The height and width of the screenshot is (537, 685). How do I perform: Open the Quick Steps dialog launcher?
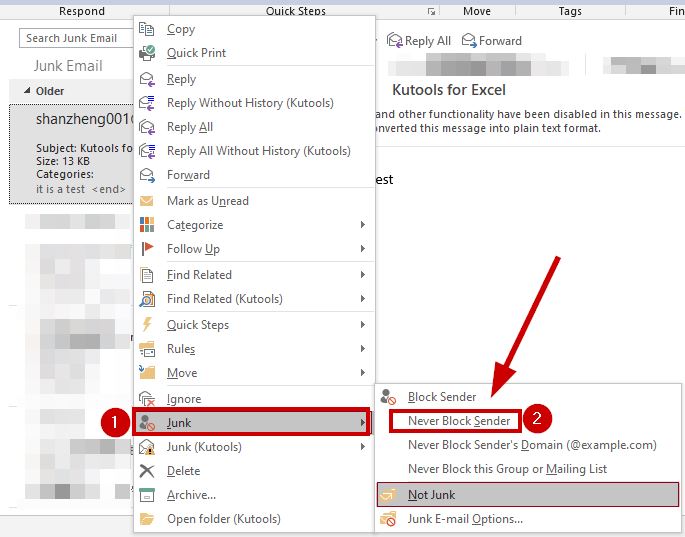pyautogui.click(x=431, y=11)
